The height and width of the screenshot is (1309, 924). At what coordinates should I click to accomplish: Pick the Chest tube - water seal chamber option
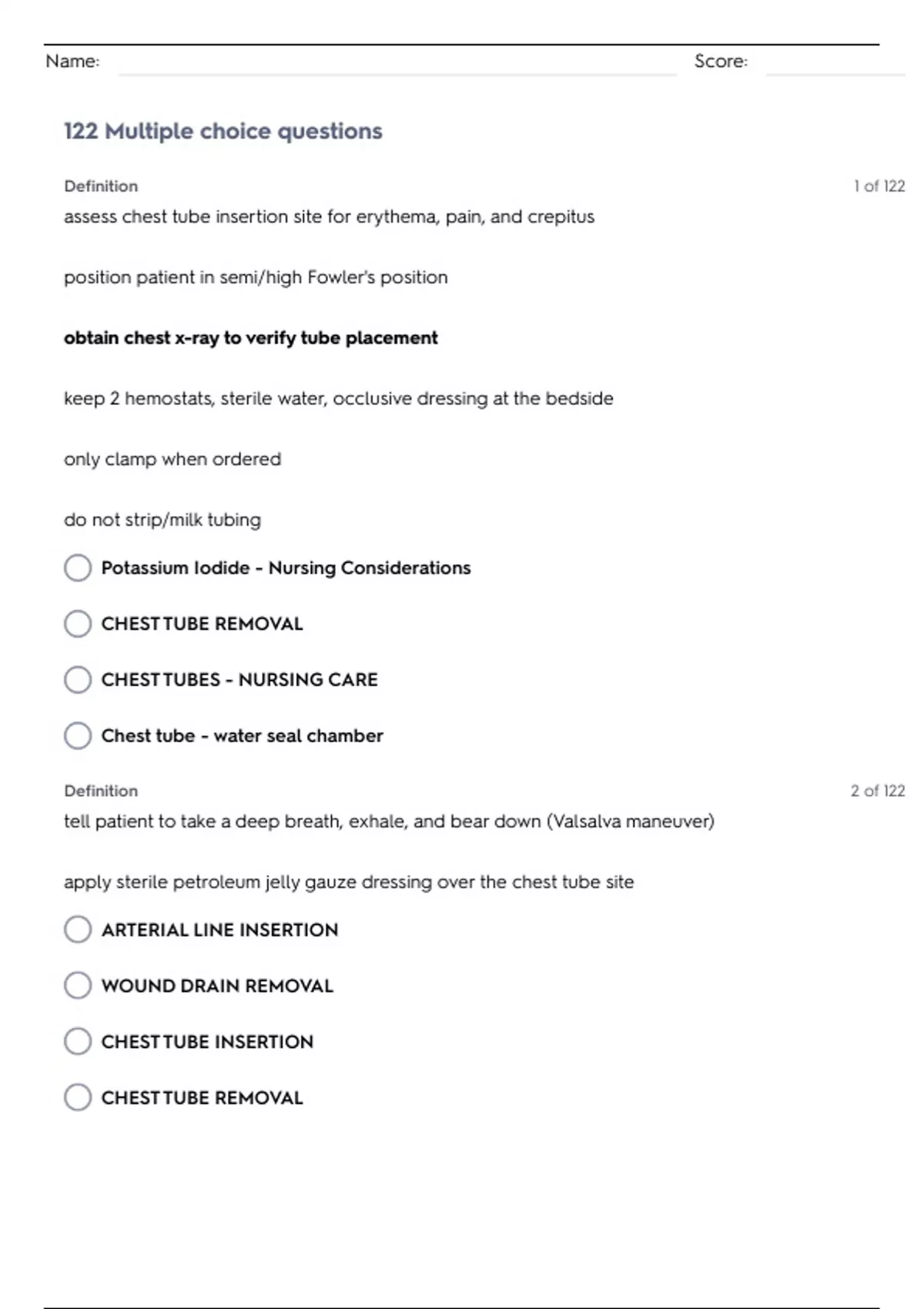[x=78, y=736]
